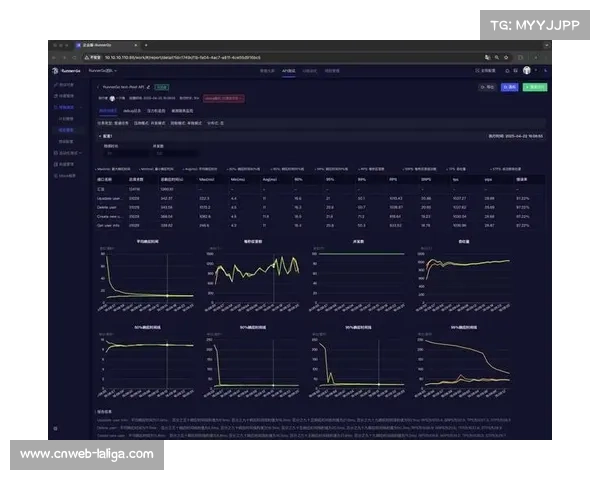Viewport: 600px width, 480px height.
Task: Click the red outlined status tag
Action: click(x=222, y=98)
